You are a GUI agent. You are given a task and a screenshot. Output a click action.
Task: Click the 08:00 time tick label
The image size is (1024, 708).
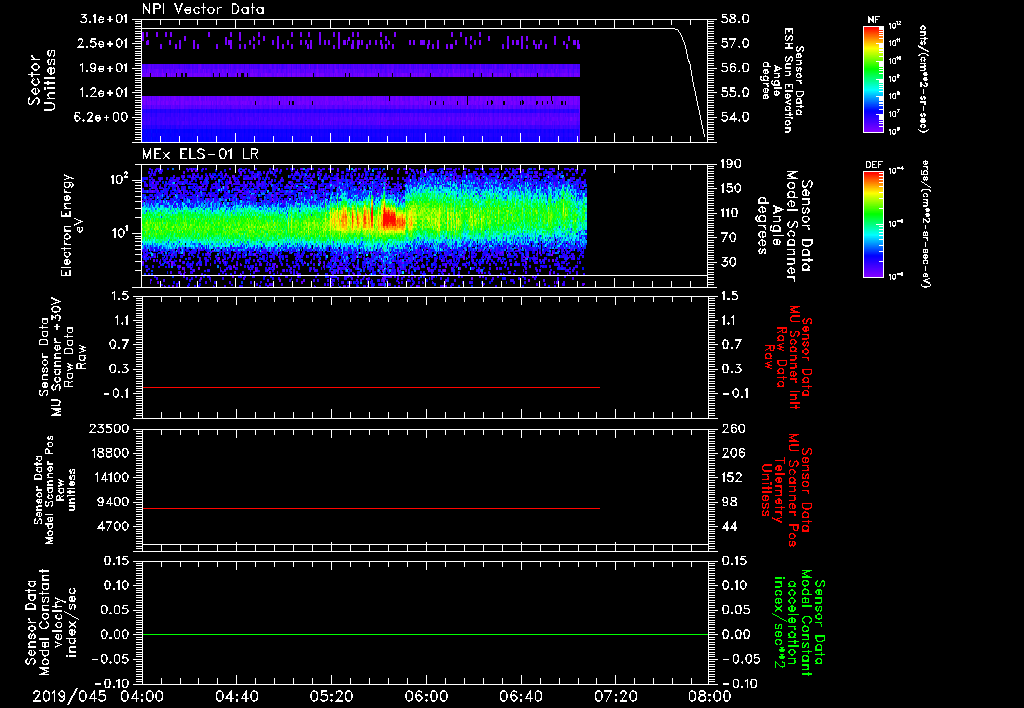click(x=710, y=696)
